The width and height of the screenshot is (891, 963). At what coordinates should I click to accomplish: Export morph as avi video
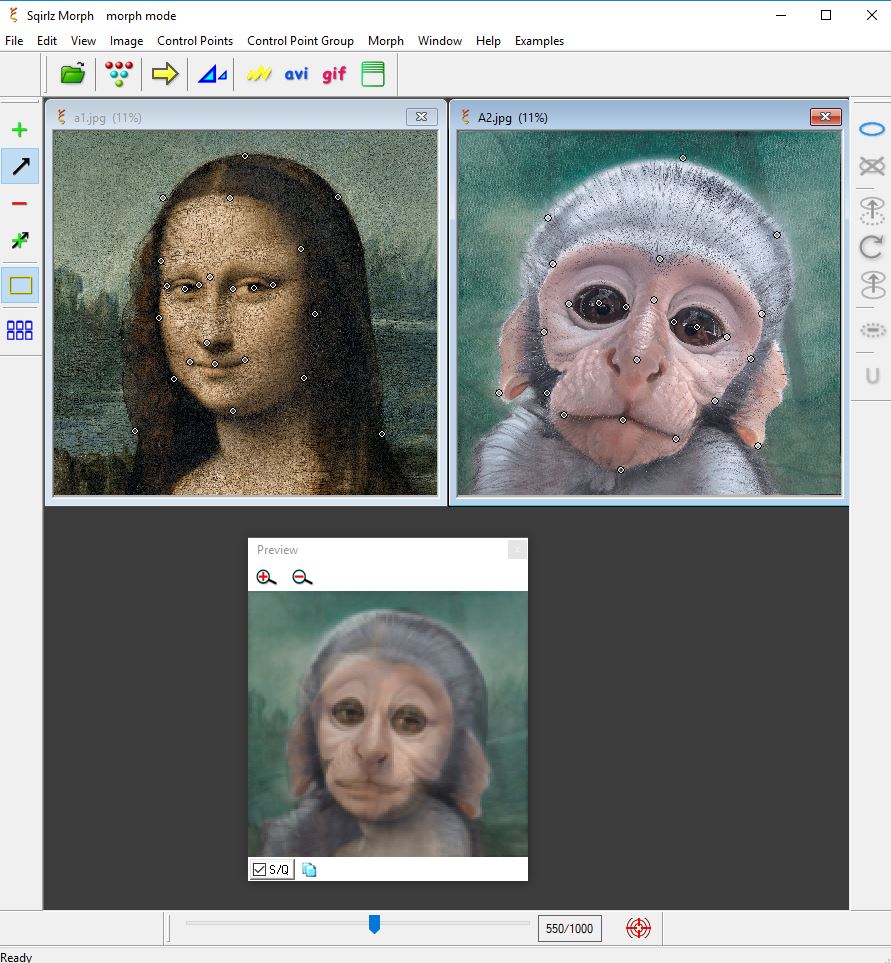(296, 74)
